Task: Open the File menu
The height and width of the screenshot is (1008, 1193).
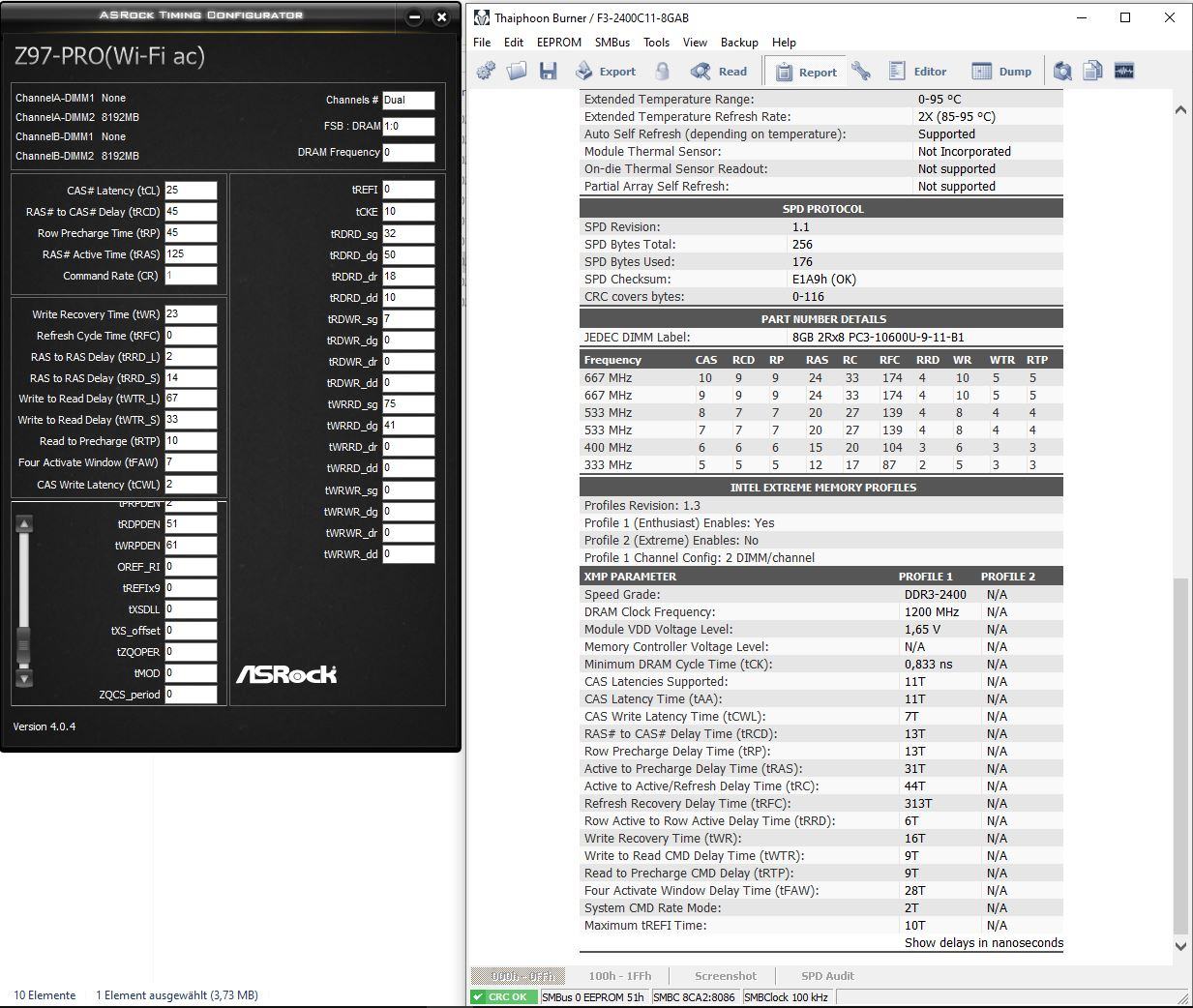Action: click(x=482, y=43)
